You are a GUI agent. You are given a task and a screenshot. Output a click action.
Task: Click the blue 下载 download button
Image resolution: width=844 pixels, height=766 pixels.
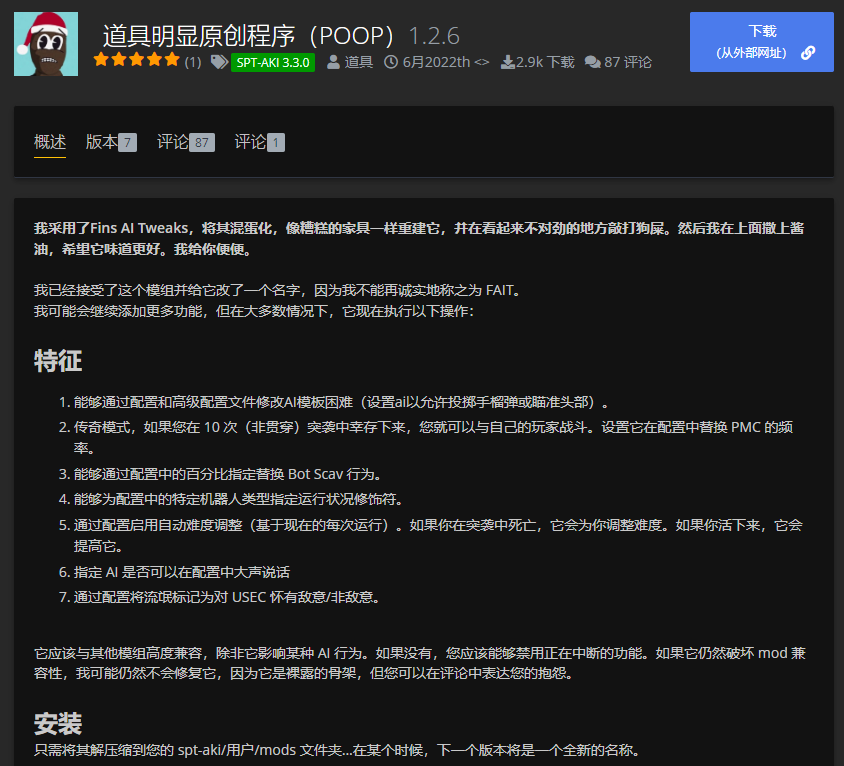[761, 42]
